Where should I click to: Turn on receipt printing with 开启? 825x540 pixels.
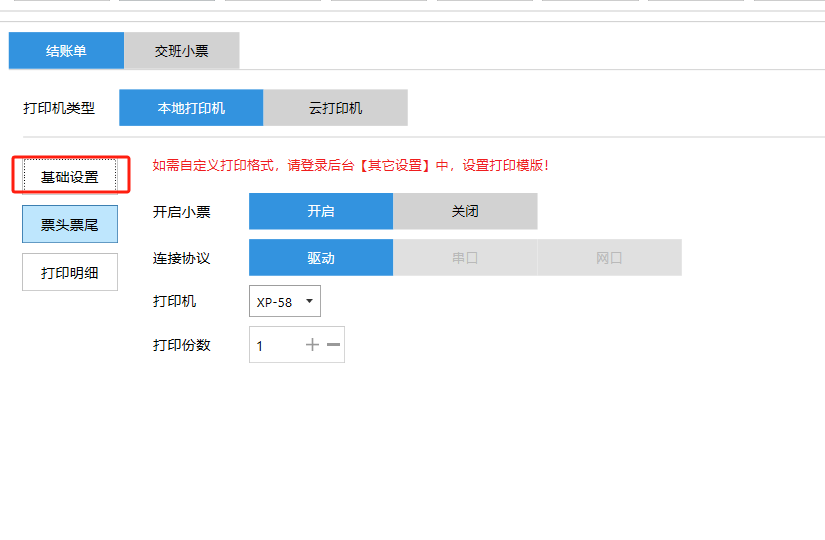pos(320,211)
